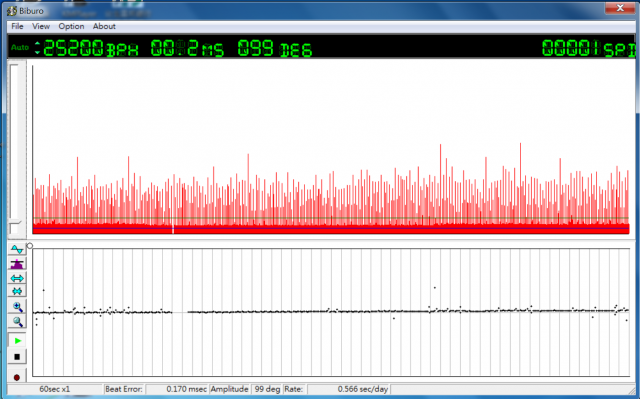Click the purple histogram icon

pos(17,264)
